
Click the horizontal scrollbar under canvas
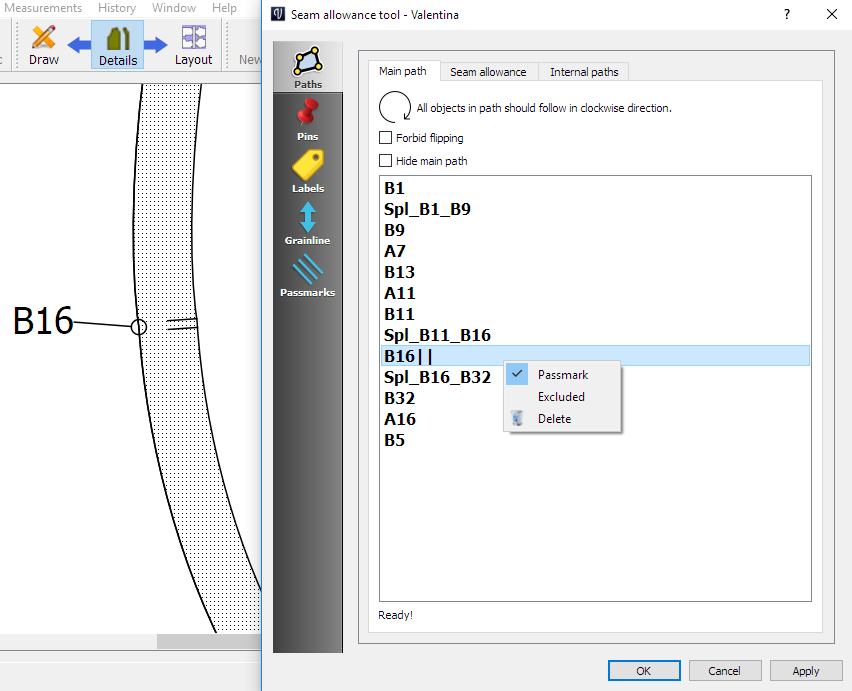tap(209, 642)
